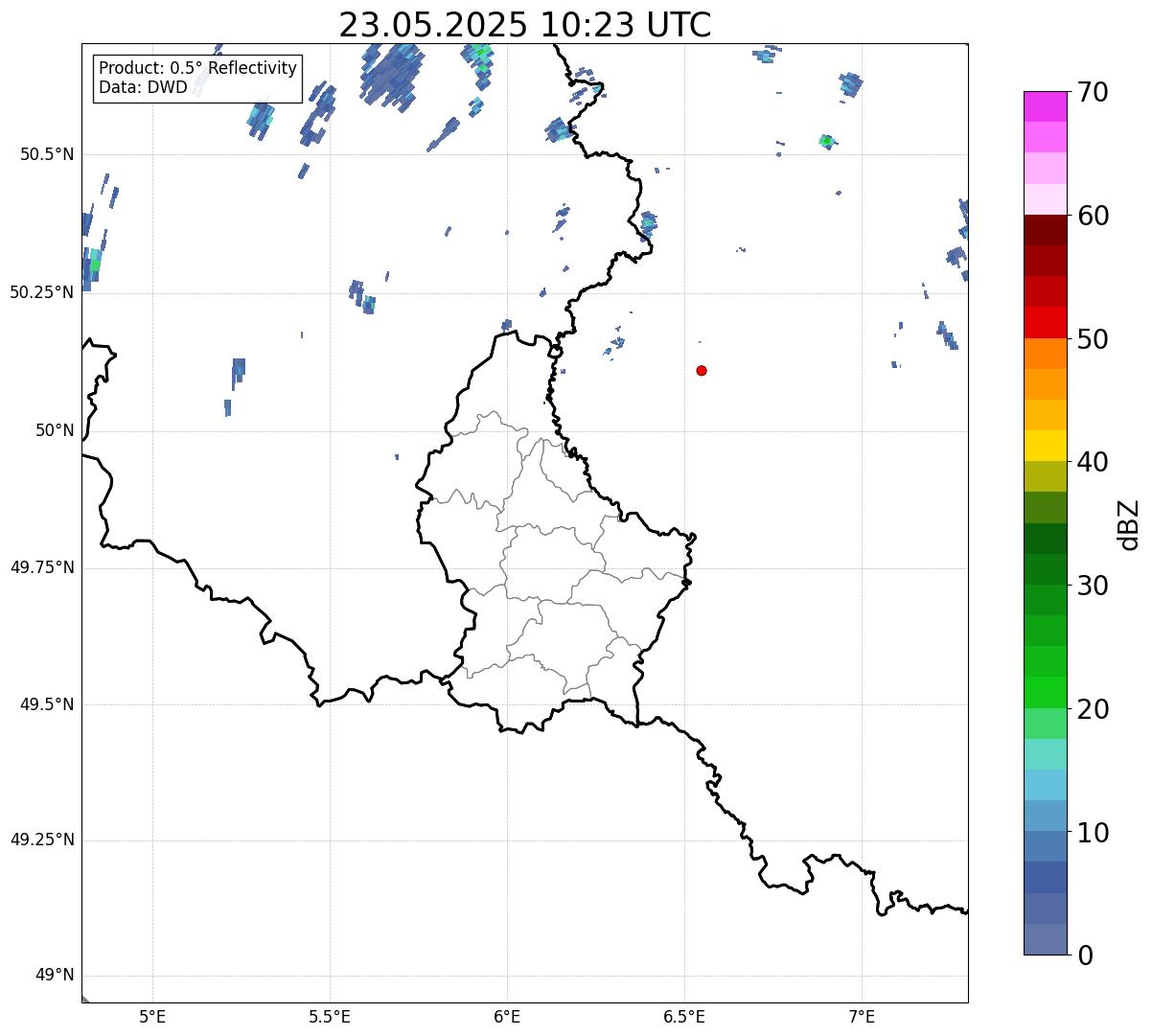Viewport: 1152px width, 1036px height.
Task: Click the latitude label "49.5°N"
Action: click(x=47, y=704)
